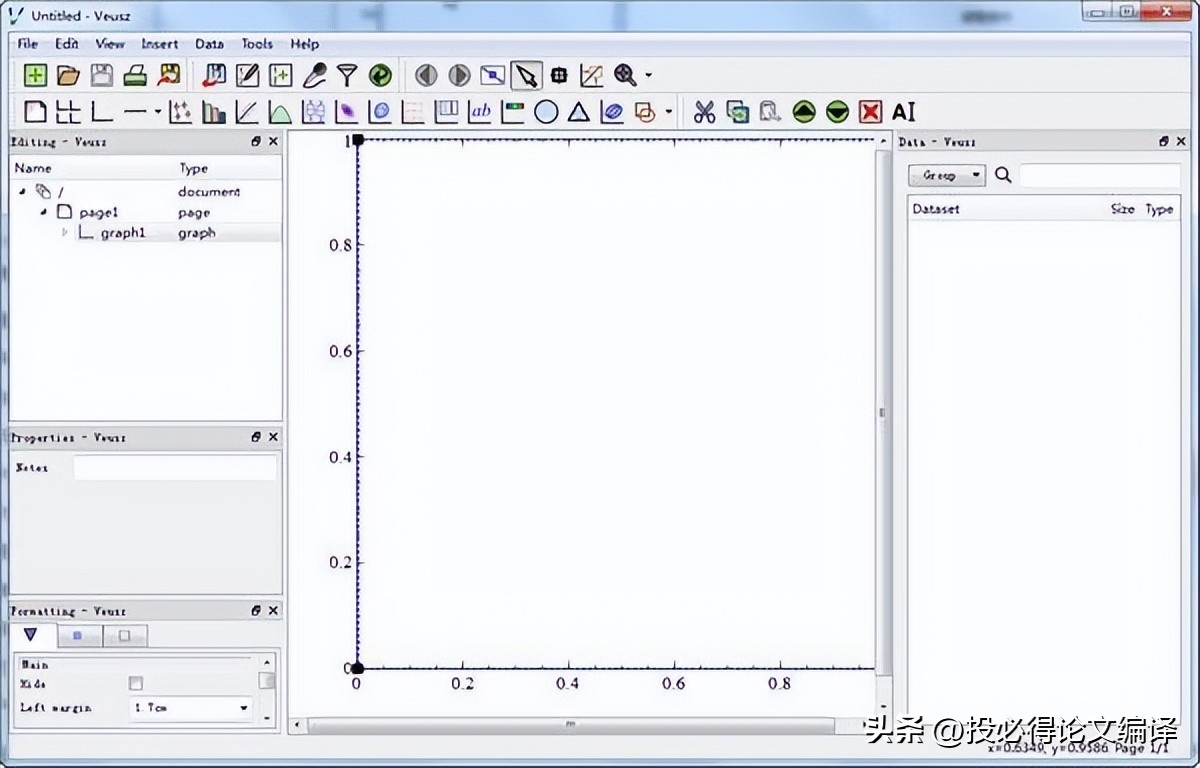Open the Data menu
The image size is (1200, 768).
[x=209, y=44]
